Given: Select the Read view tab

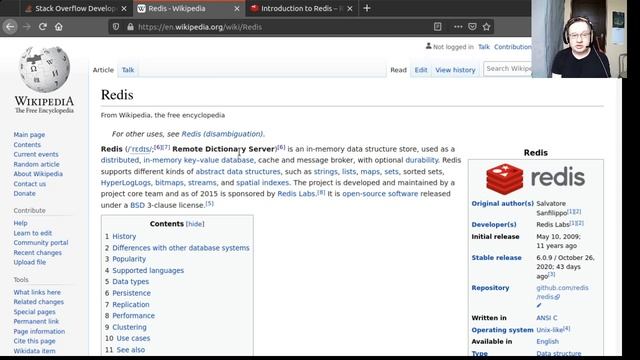Looking at the screenshot, I should click(x=398, y=70).
